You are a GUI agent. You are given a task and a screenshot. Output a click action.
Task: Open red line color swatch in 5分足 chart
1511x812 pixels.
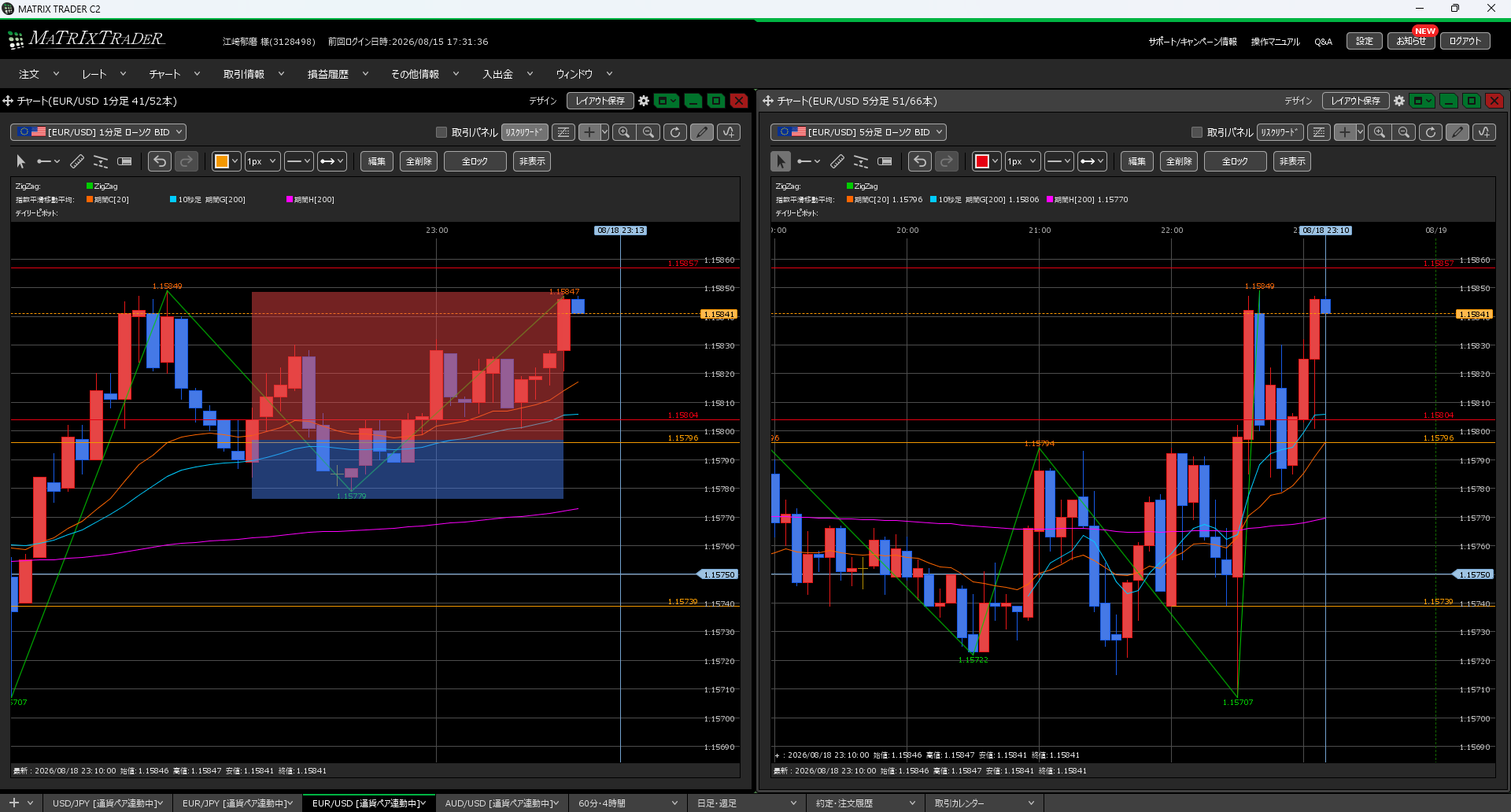(x=986, y=161)
